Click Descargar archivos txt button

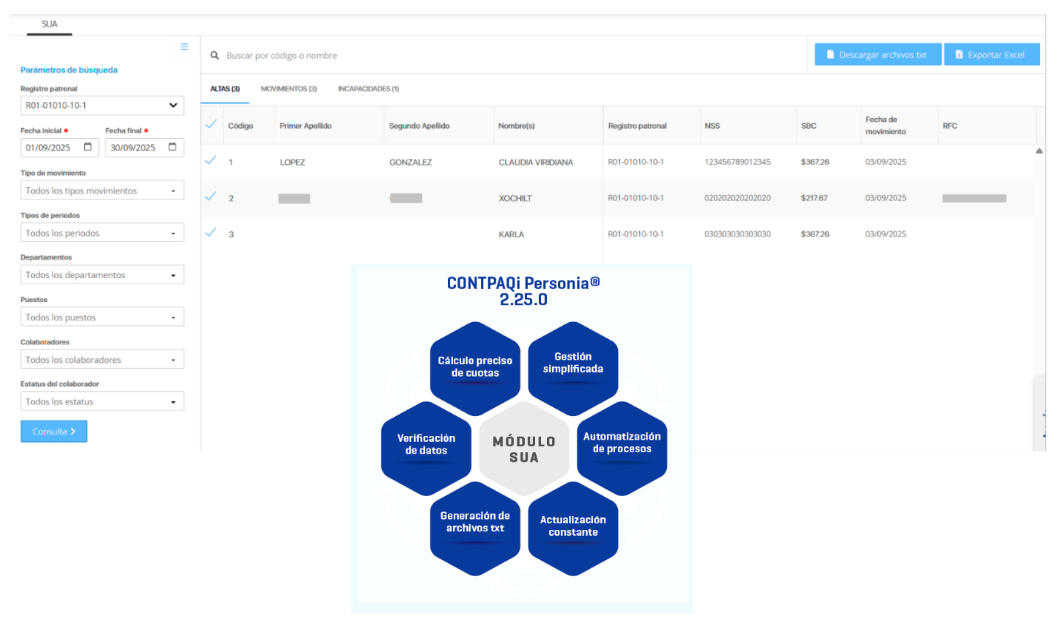click(877, 55)
